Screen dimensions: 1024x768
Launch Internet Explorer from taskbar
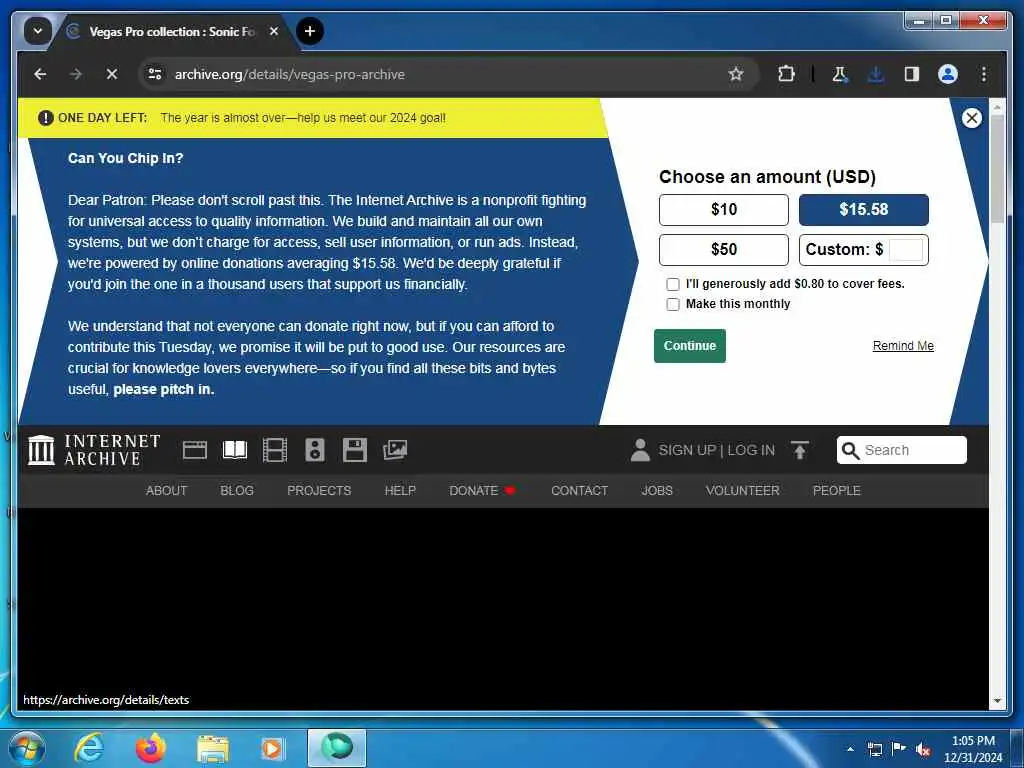(x=88, y=748)
